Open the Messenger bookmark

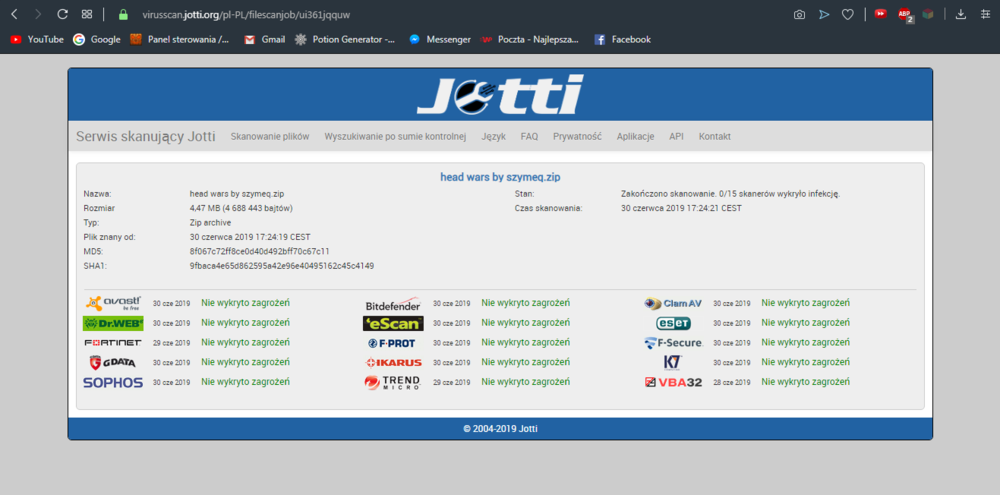440,40
